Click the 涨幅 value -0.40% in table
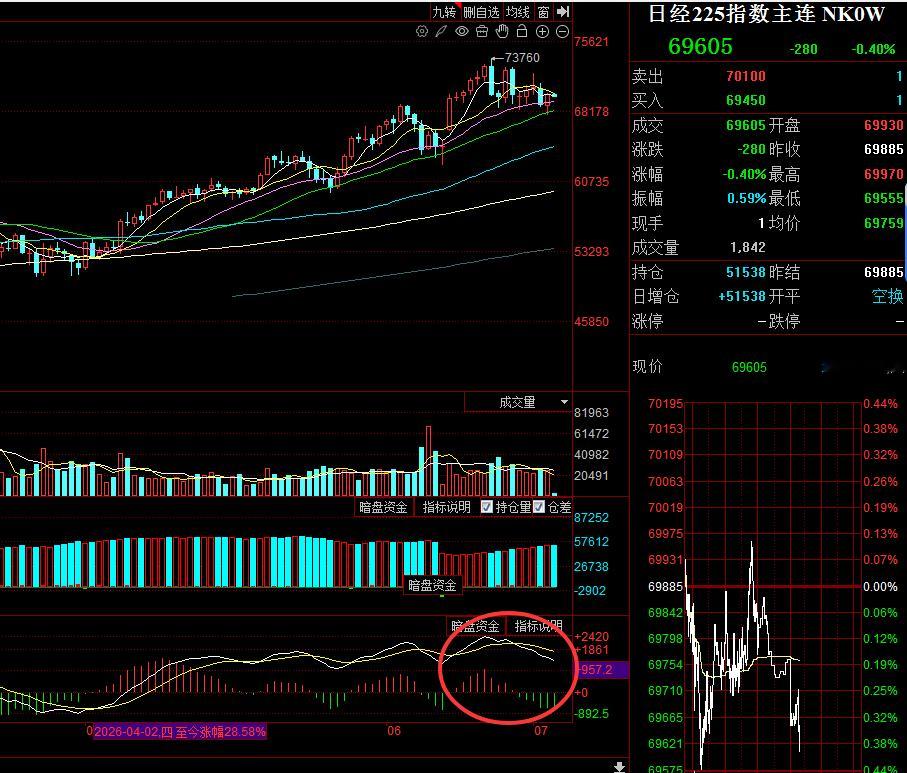907x773 pixels. click(x=744, y=174)
